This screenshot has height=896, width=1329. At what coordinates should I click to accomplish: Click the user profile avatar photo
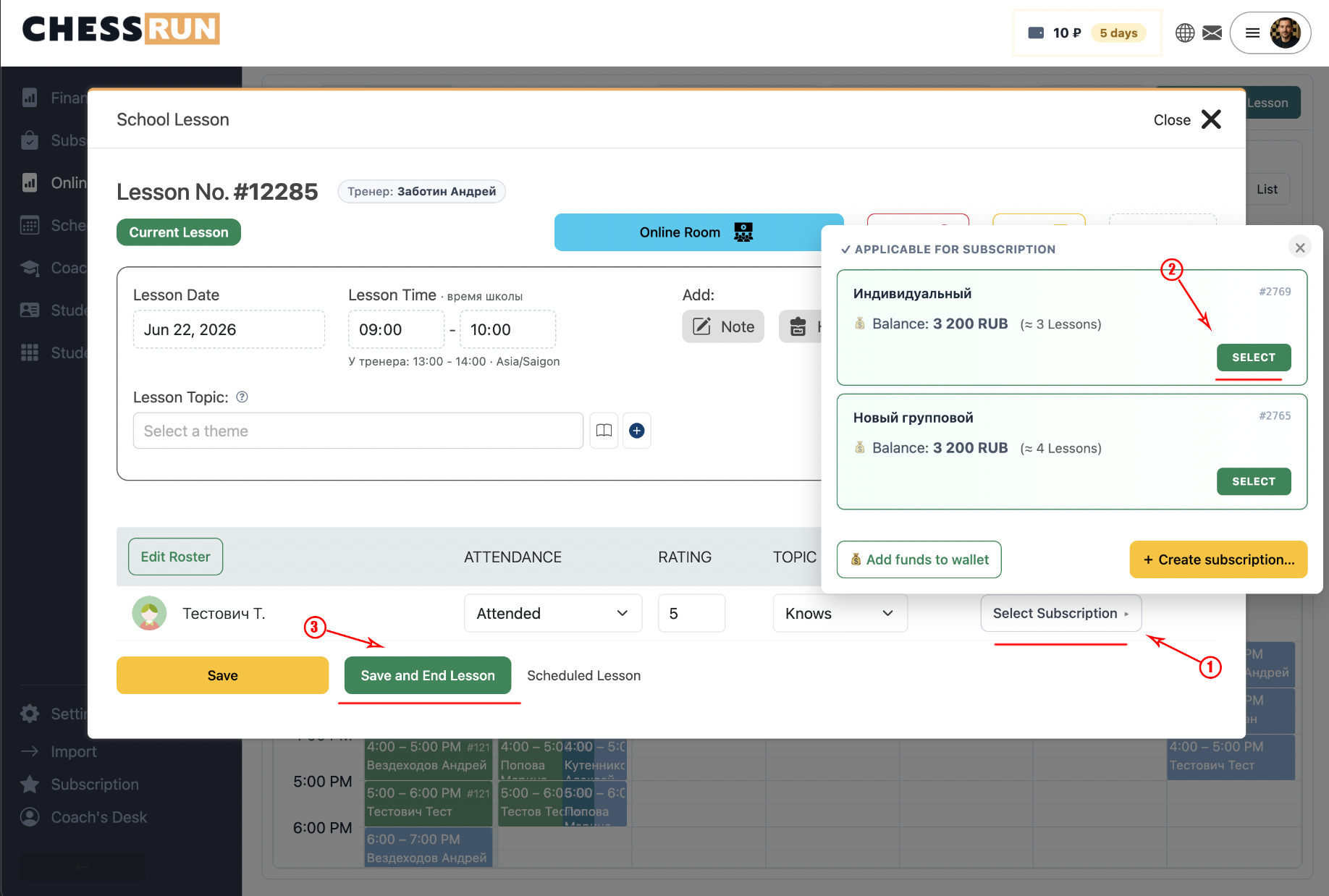1285,33
